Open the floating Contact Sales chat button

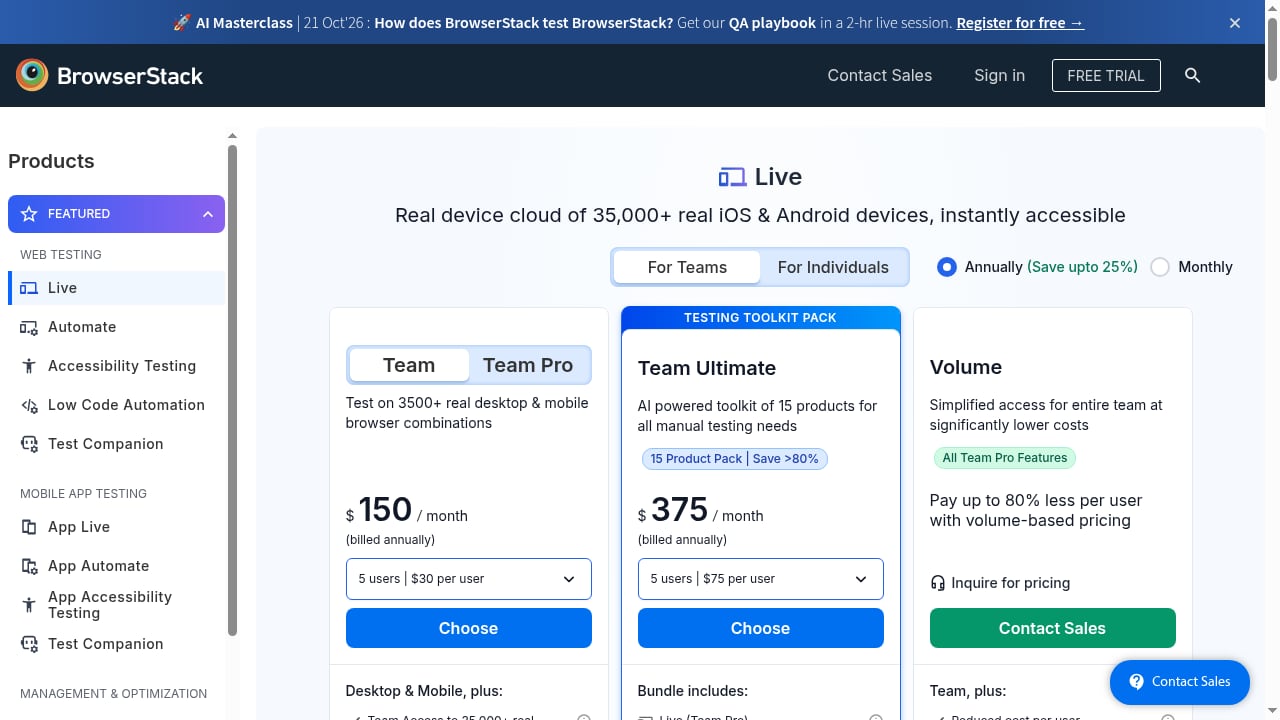click(1180, 682)
